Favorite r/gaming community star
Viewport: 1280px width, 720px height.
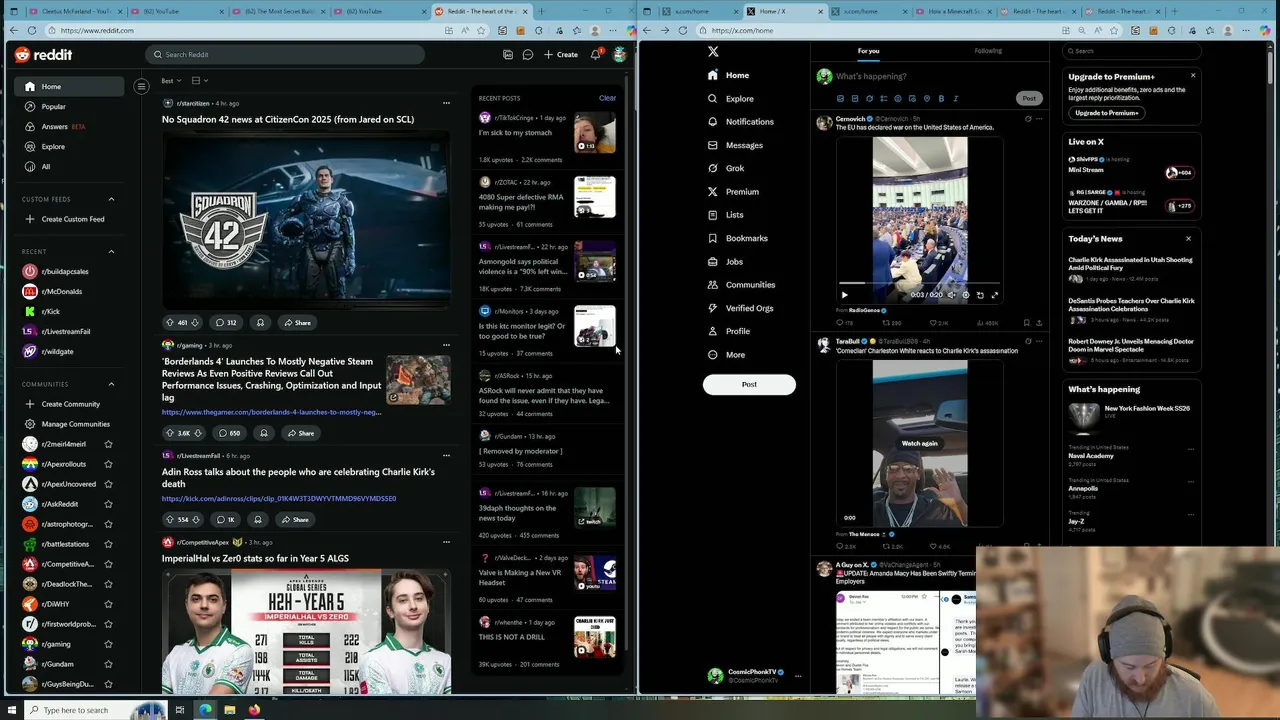coord(108,644)
